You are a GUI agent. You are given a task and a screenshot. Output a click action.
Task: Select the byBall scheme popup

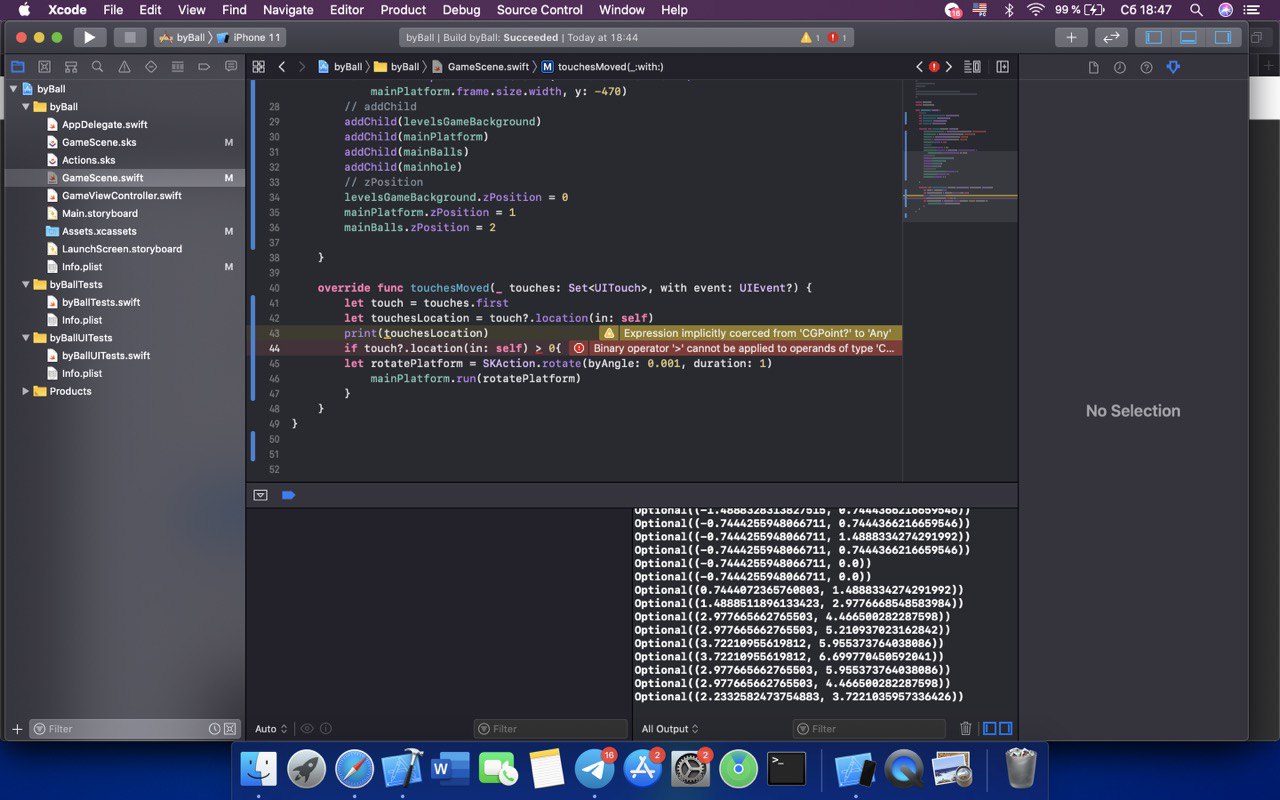pyautogui.click(x=182, y=38)
